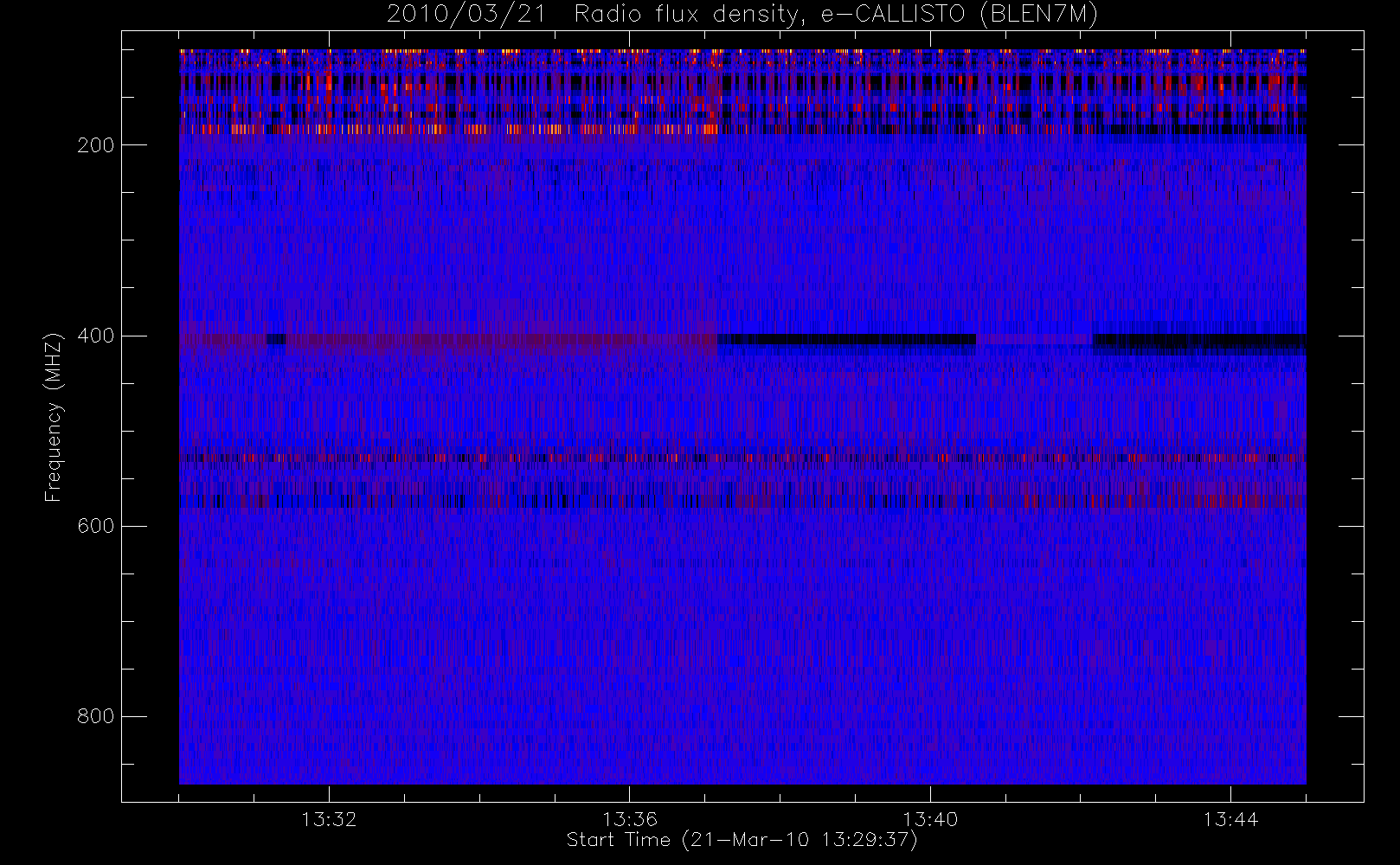Click the dark band near 400 MHz after 13:37
The image size is (1400, 865).
tap(847, 340)
